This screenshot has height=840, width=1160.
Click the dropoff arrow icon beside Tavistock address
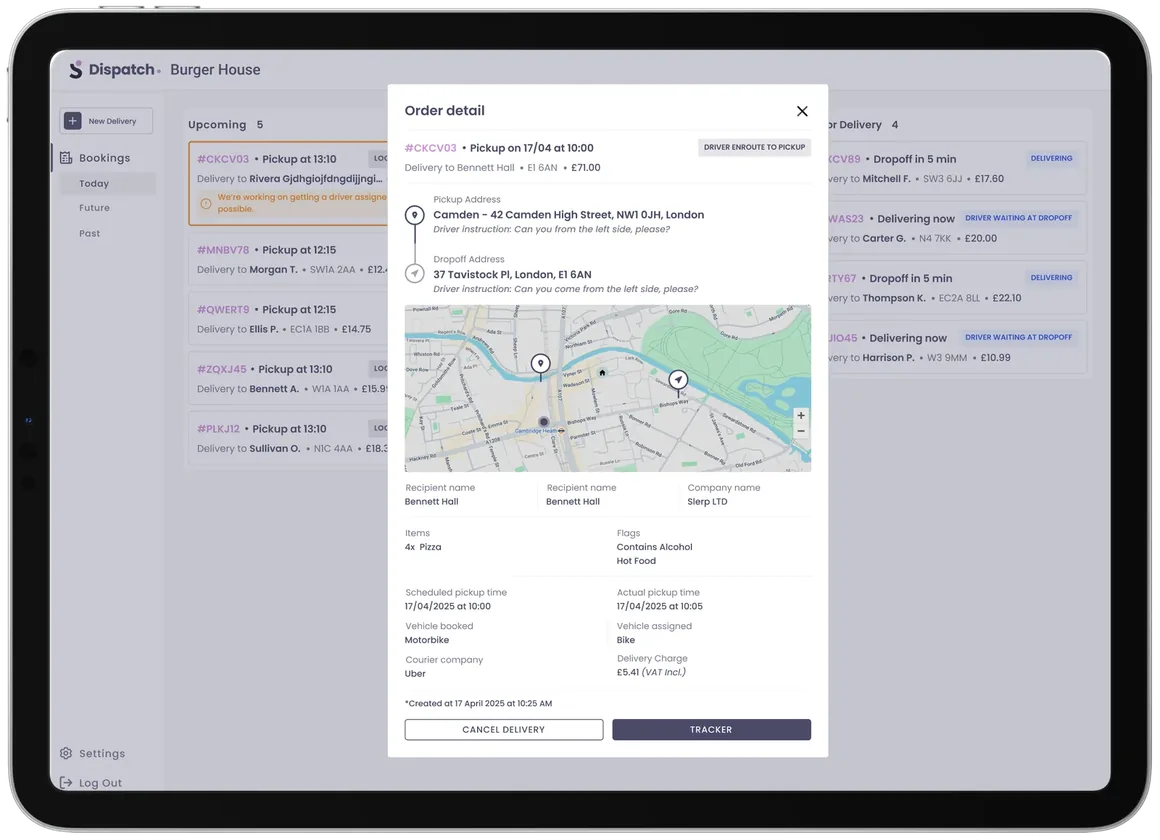[x=415, y=274]
